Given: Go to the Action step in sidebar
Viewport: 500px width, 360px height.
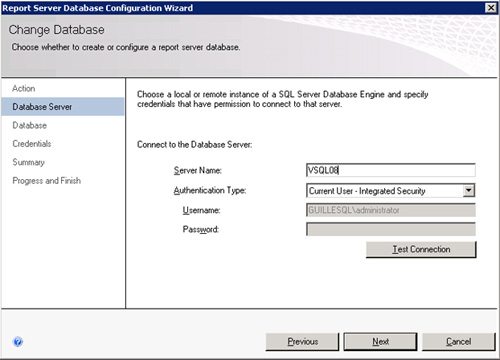Looking at the screenshot, I should pos(24,88).
